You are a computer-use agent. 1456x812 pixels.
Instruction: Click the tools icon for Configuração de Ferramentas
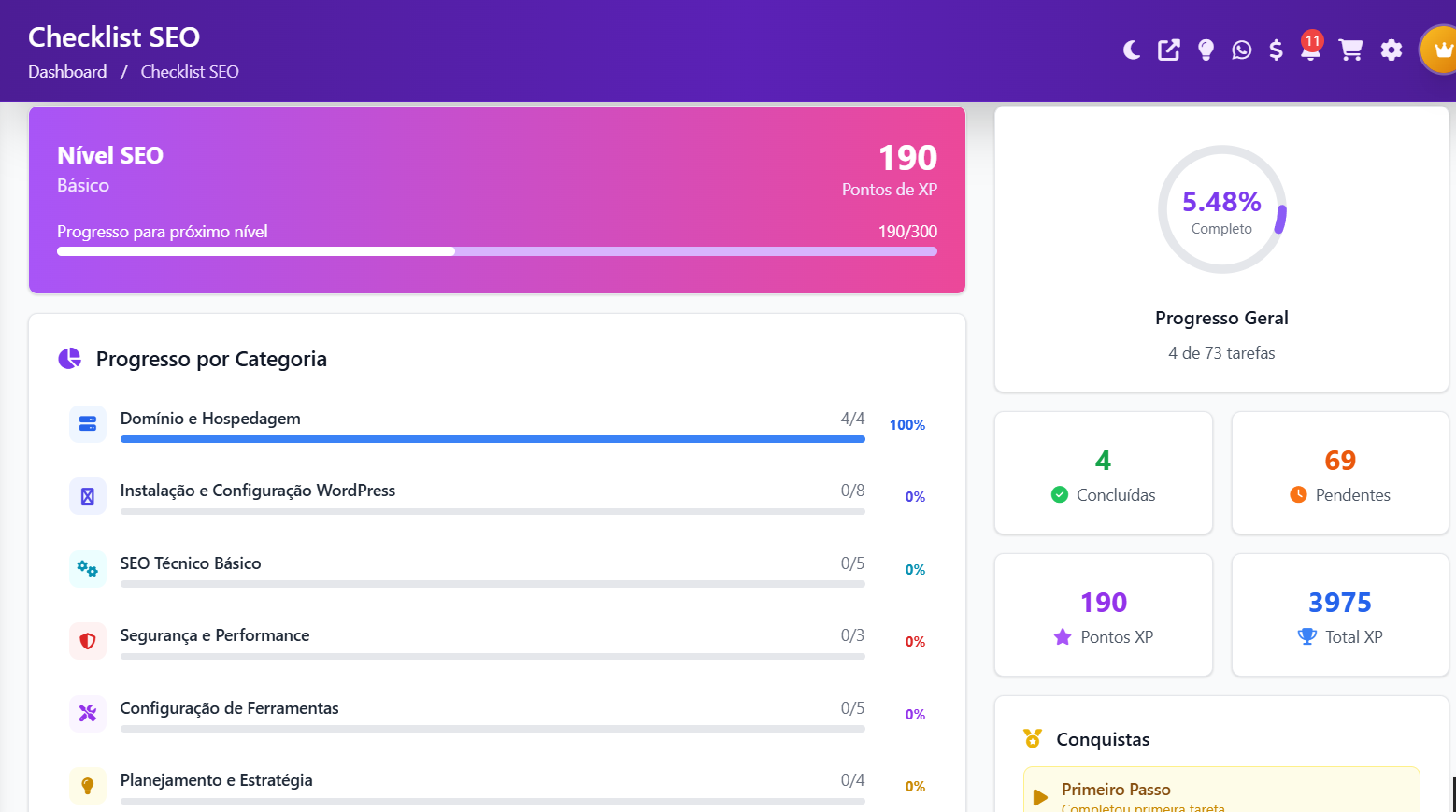[87, 713]
